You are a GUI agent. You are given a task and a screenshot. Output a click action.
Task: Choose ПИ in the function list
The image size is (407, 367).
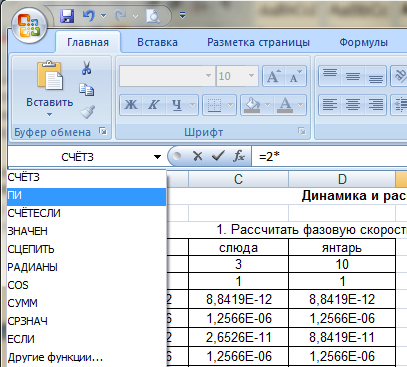(x=86, y=196)
